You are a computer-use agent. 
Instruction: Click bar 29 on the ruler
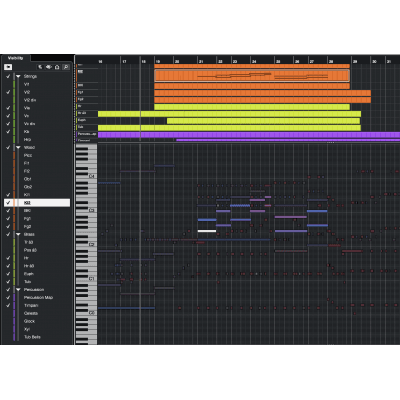click(x=355, y=62)
